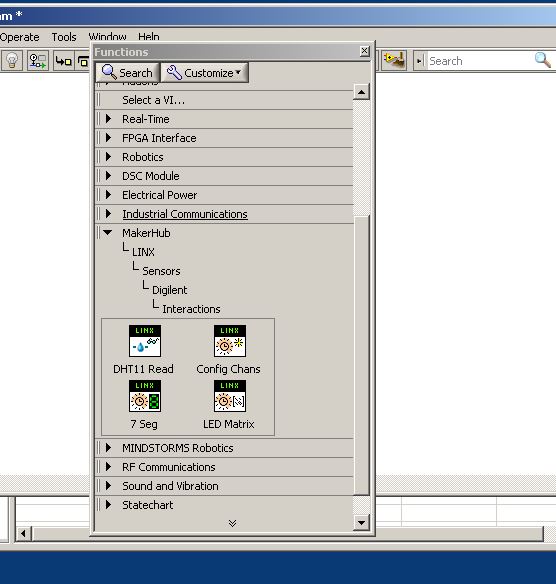Collapse the MakerHub category

coord(108,233)
